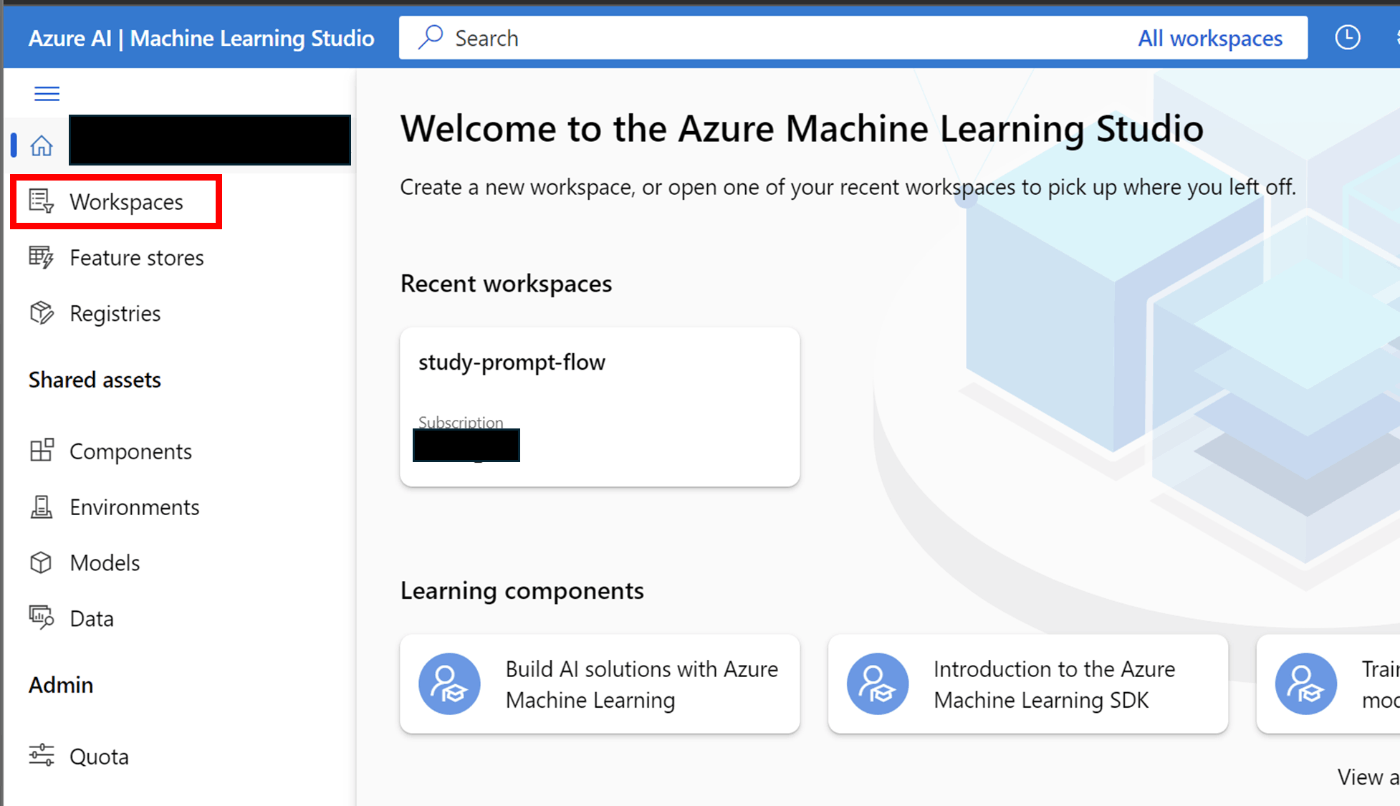The height and width of the screenshot is (806, 1400).
Task: Click the Quota sliders icon
Action: [41, 756]
